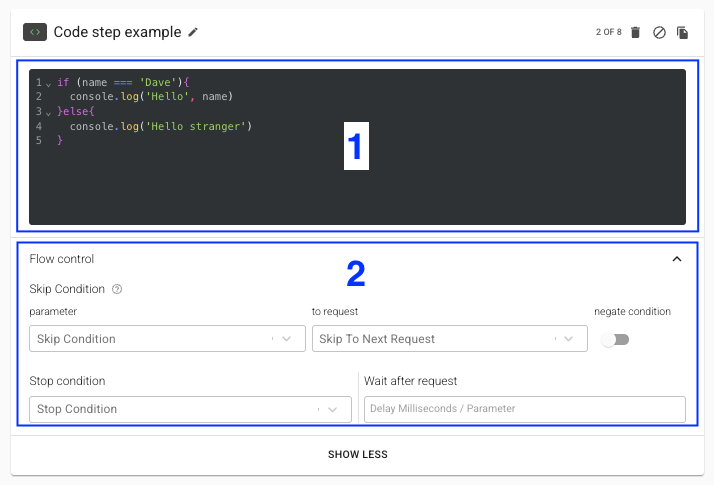Click the 2 OF 8 step counter
The height and width of the screenshot is (485, 714).
point(608,32)
